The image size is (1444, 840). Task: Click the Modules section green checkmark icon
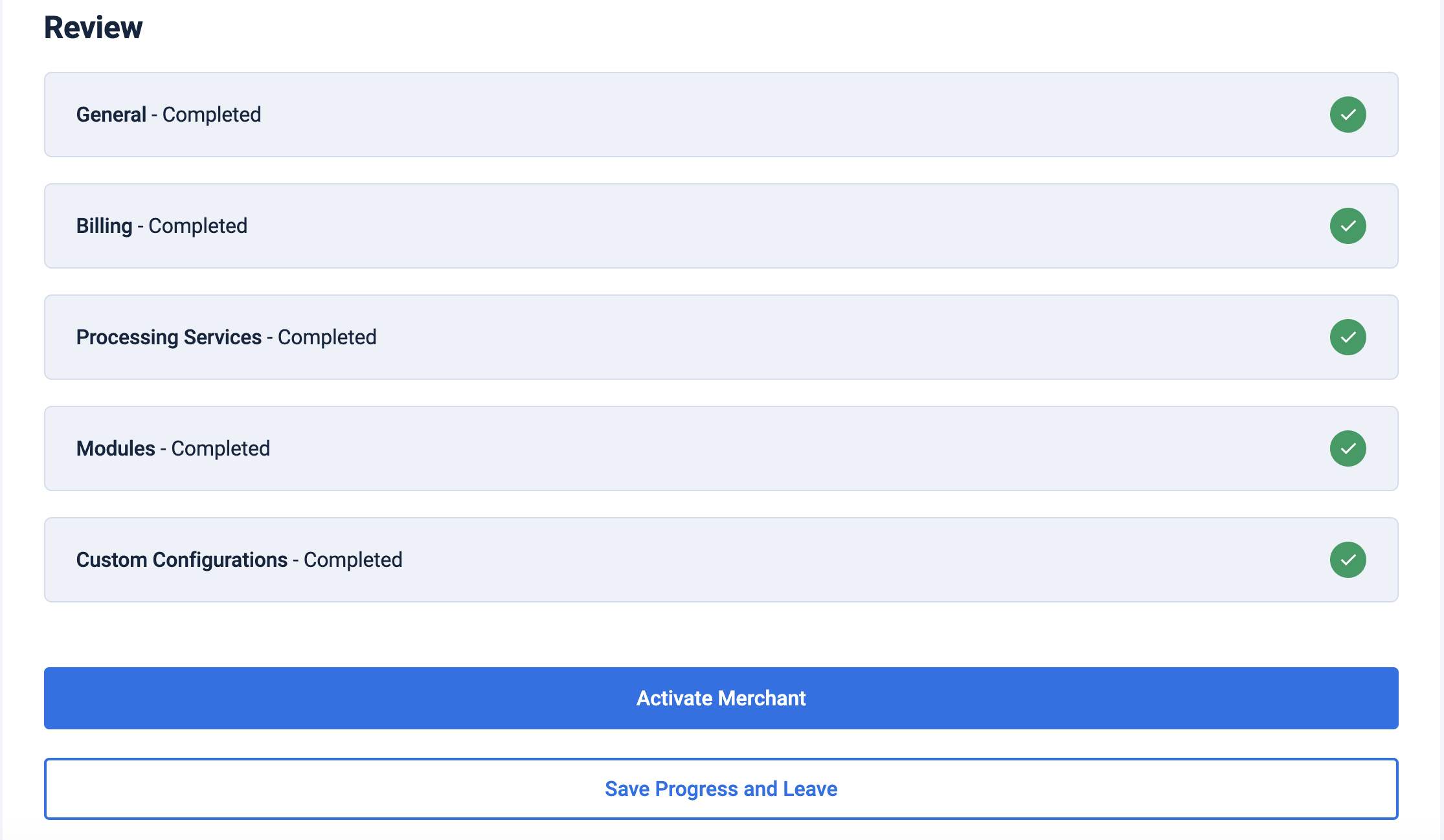1348,448
